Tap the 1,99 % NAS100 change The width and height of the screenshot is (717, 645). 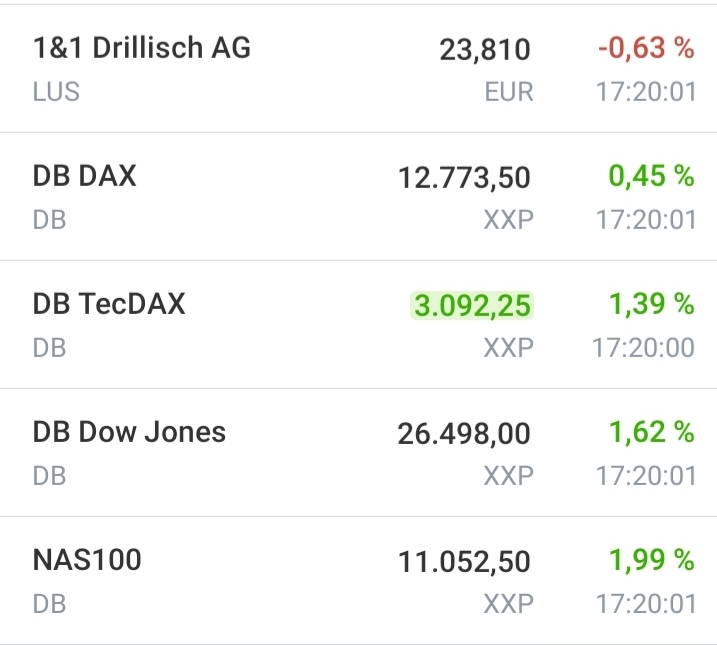[x=651, y=560]
